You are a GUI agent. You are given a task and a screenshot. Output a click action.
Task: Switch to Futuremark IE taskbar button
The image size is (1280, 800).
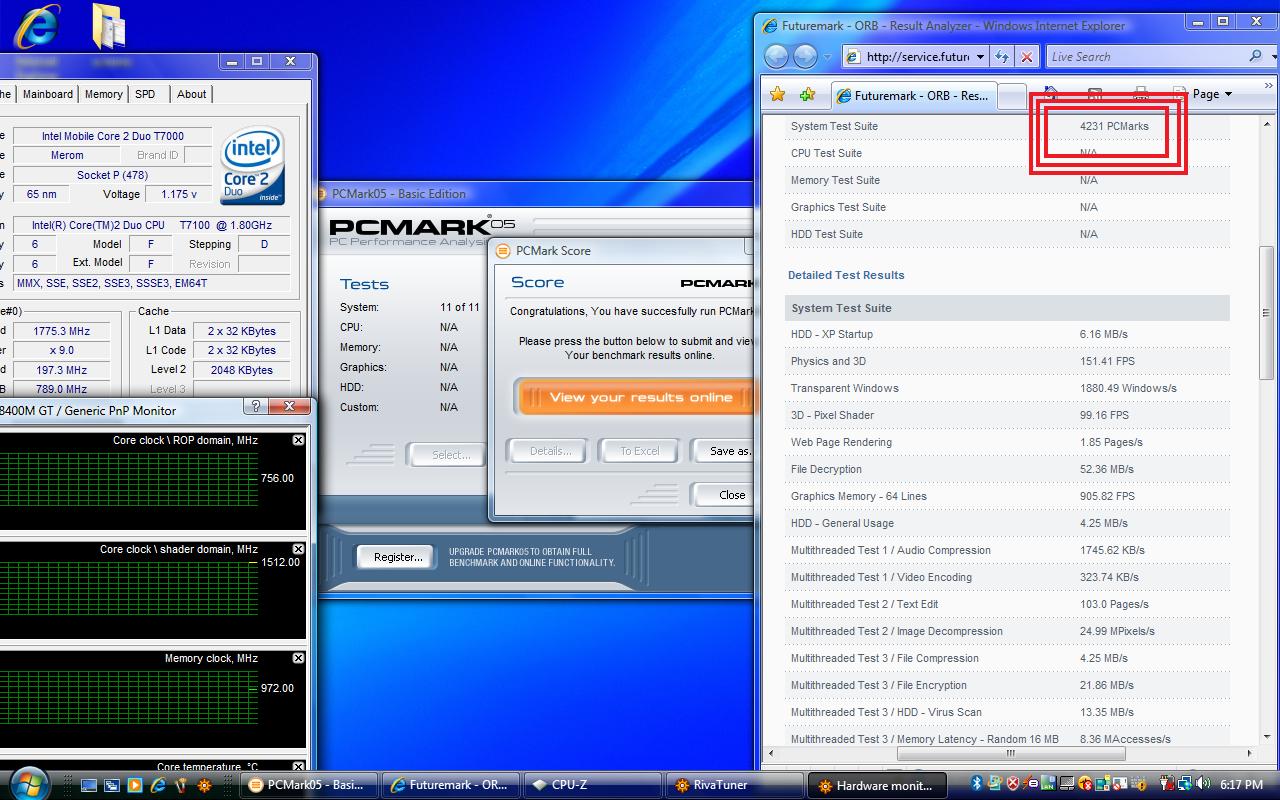coord(451,785)
